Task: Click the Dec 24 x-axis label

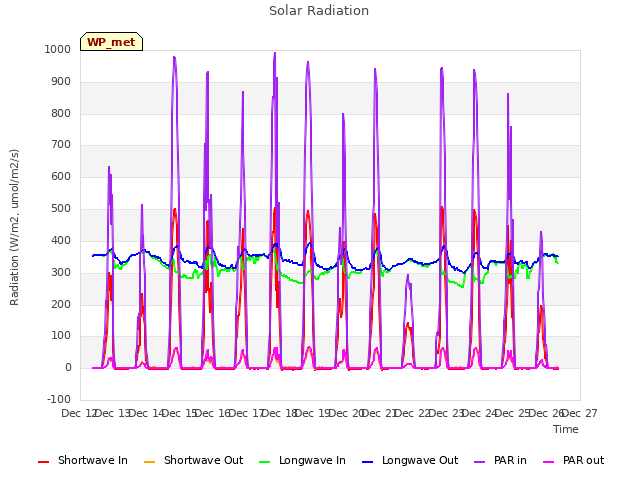Action: (x=480, y=413)
